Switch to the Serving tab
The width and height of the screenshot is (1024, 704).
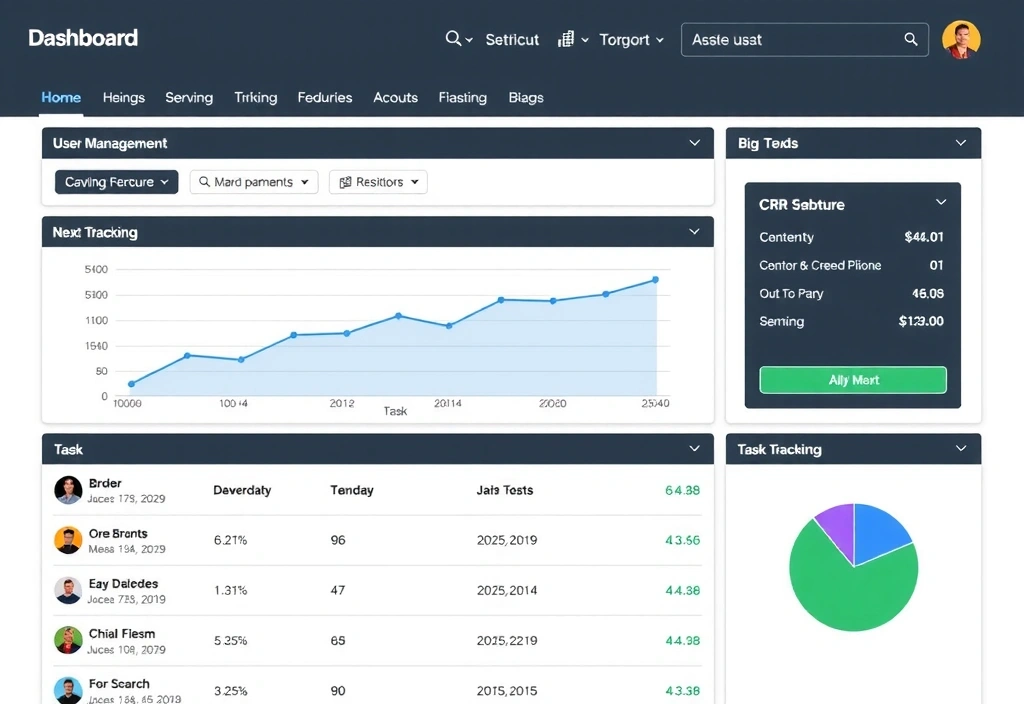click(189, 97)
